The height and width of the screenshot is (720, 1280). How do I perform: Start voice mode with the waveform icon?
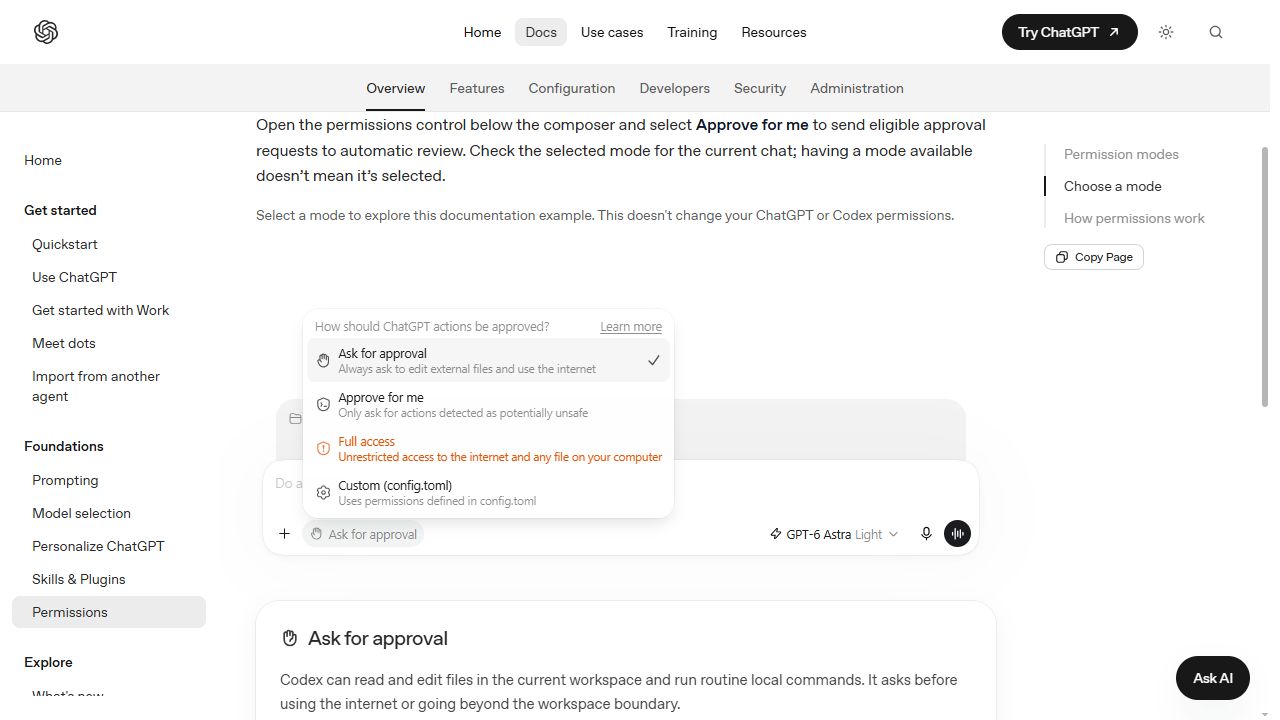[x=957, y=534]
